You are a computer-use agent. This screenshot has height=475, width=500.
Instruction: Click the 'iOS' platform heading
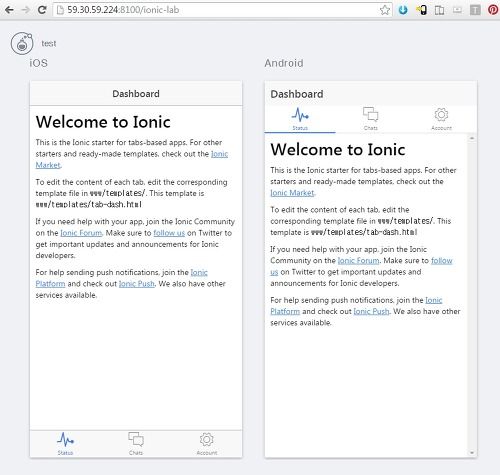click(x=38, y=63)
